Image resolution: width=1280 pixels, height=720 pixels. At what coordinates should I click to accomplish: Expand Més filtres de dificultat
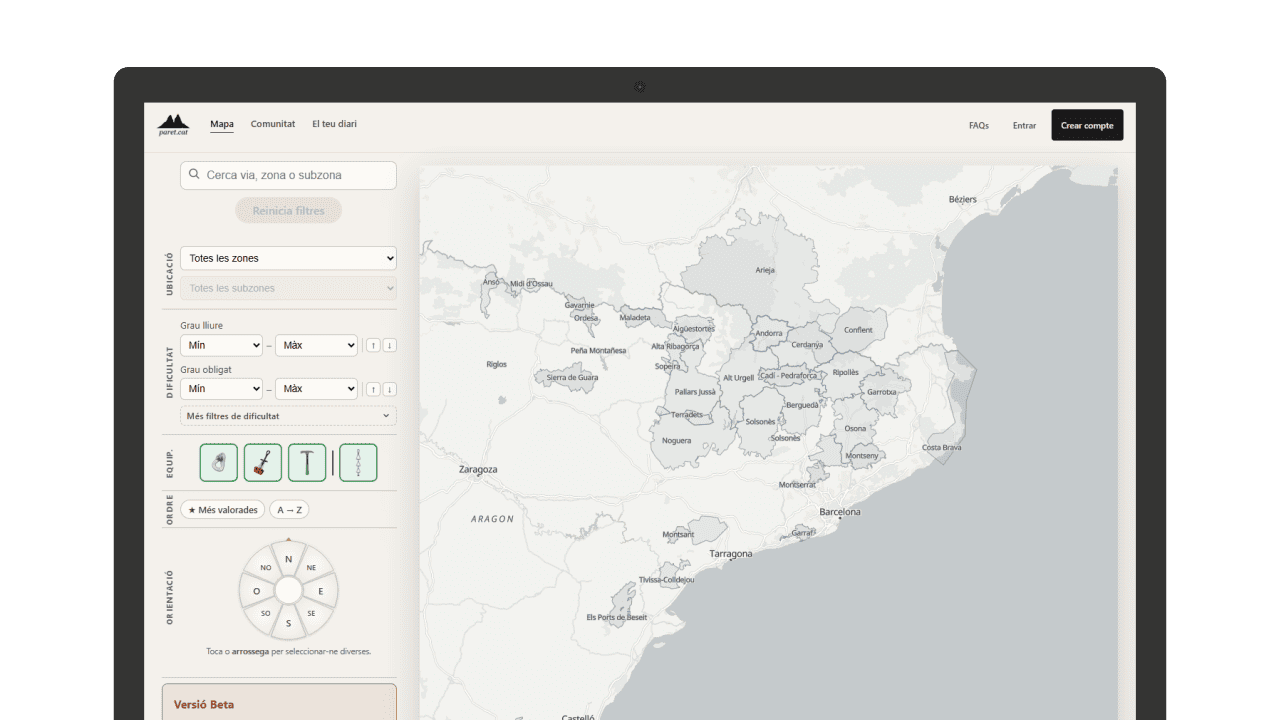point(288,416)
